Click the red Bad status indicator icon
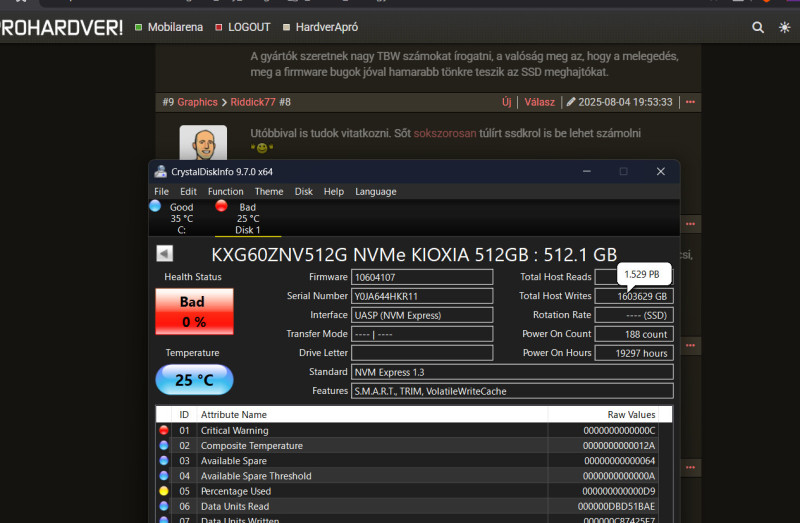The width and height of the screenshot is (800, 523). (221, 206)
